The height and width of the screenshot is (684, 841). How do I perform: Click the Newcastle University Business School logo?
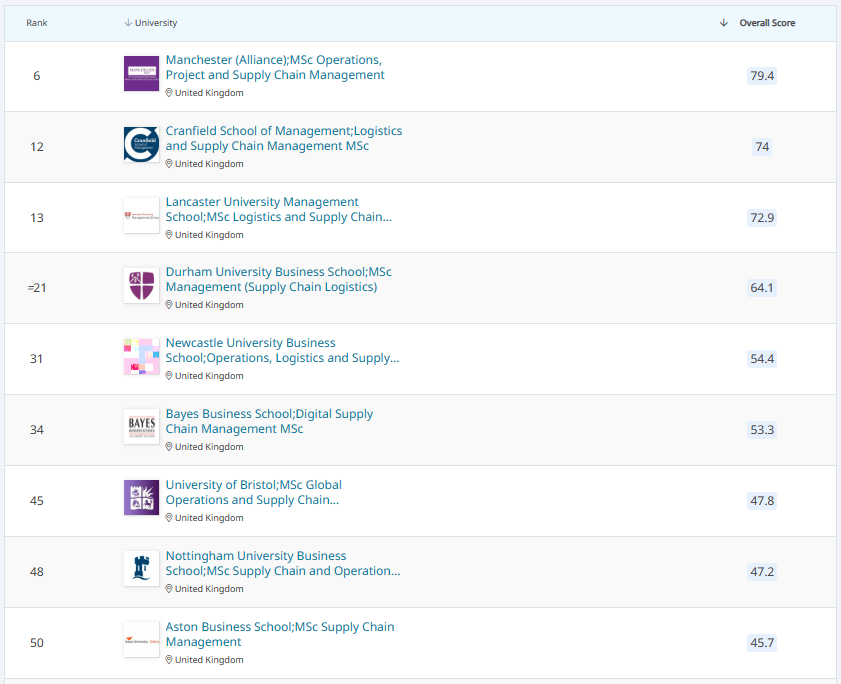(x=141, y=356)
